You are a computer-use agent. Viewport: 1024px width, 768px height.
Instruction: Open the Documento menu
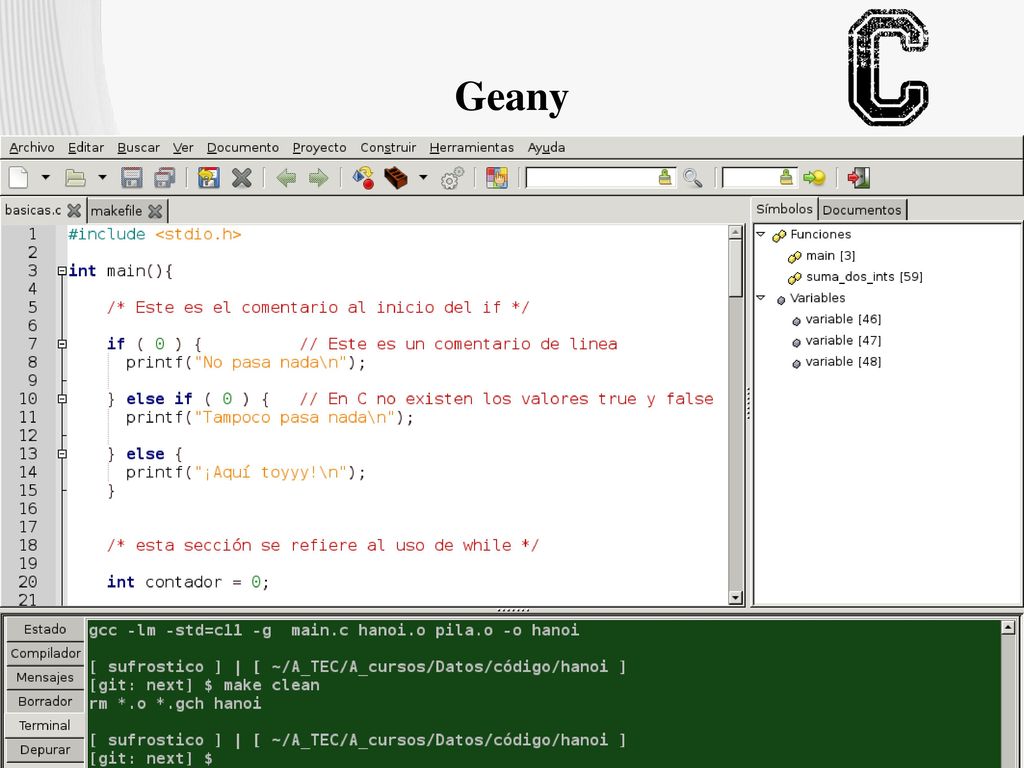243,148
